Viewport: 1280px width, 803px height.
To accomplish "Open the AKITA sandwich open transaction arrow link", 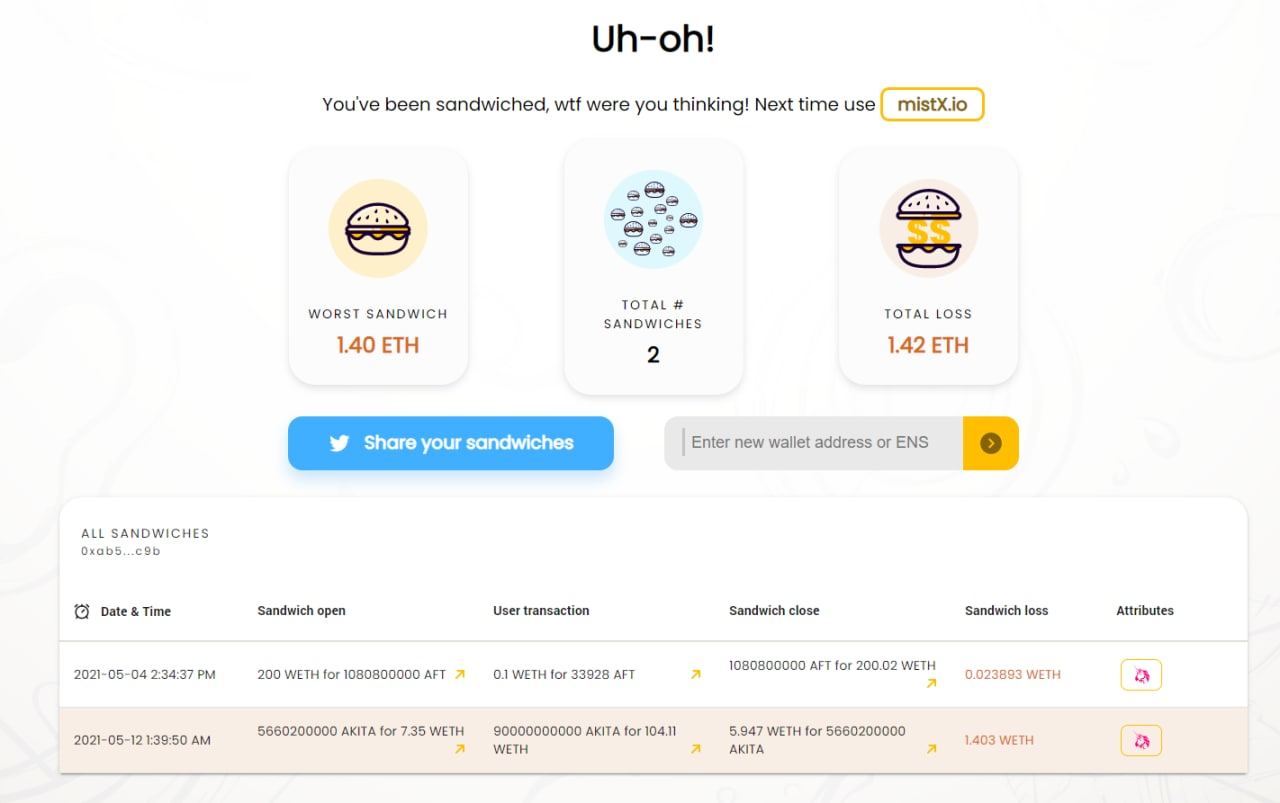I will coord(460,749).
